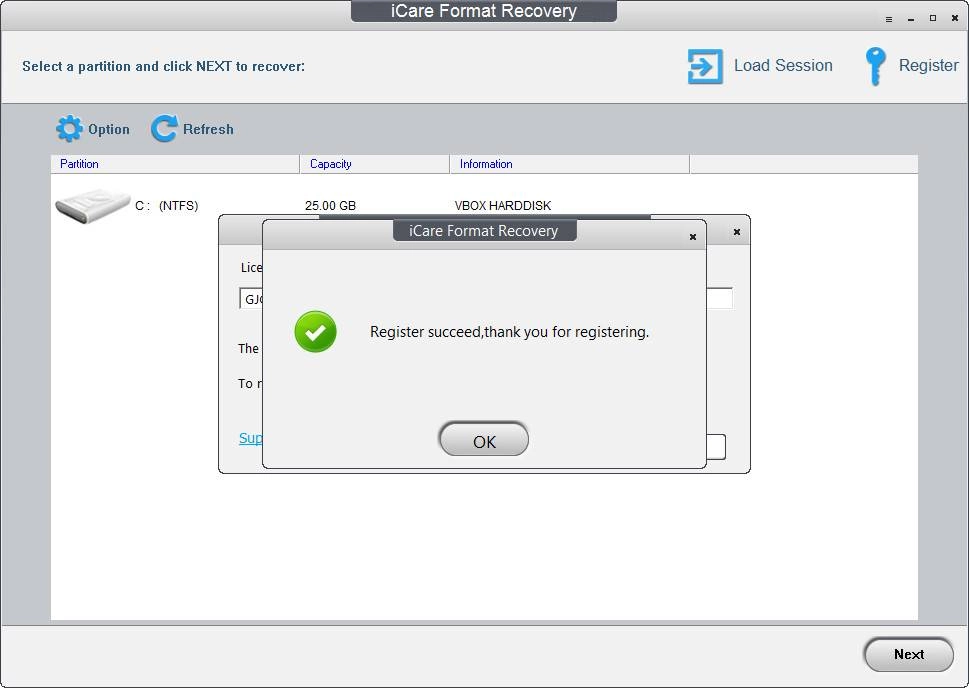Open the Support link in license dialog
Screen dimensions: 969x688
(250, 438)
